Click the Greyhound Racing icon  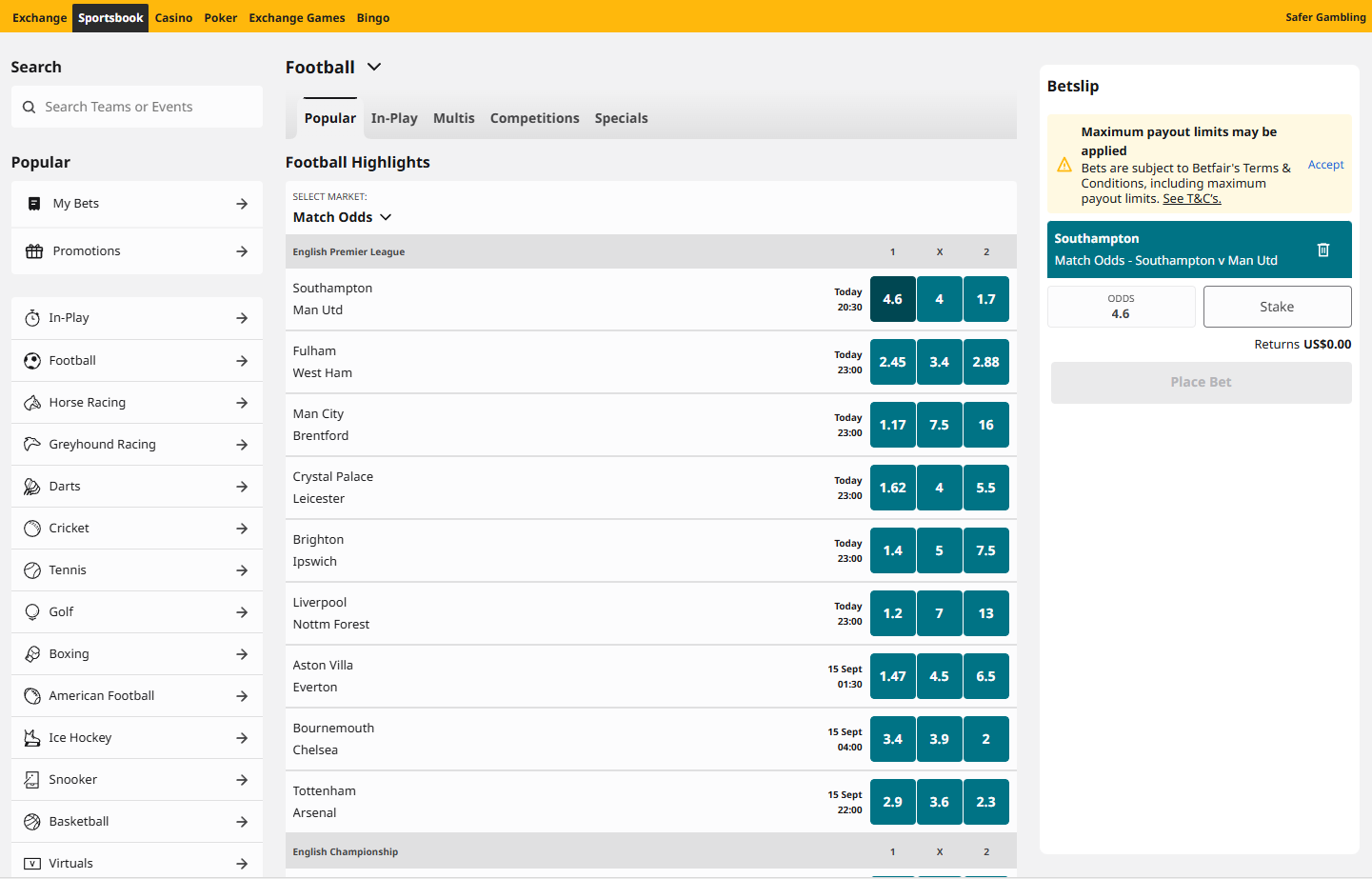click(32, 445)
